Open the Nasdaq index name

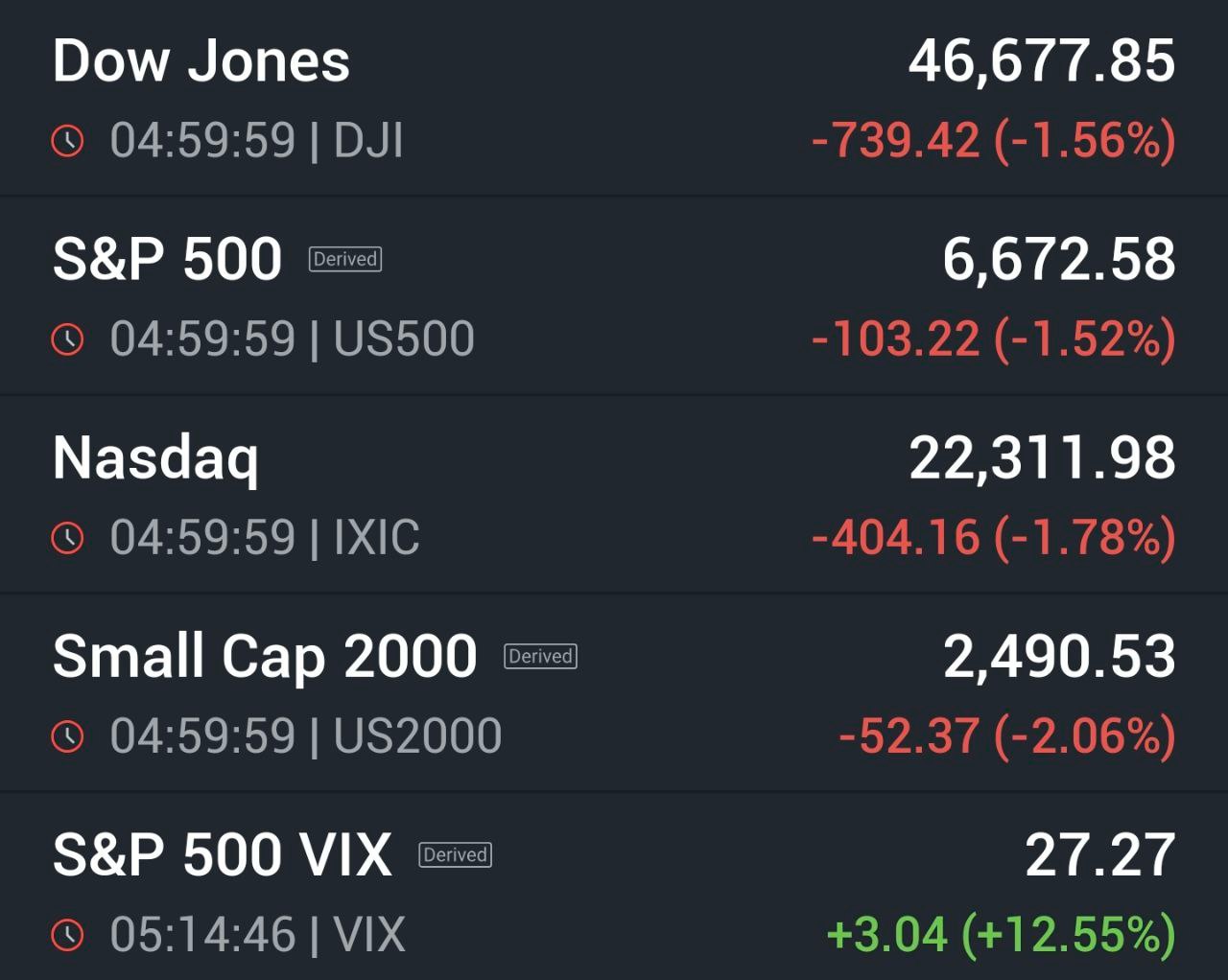(155, 458)
